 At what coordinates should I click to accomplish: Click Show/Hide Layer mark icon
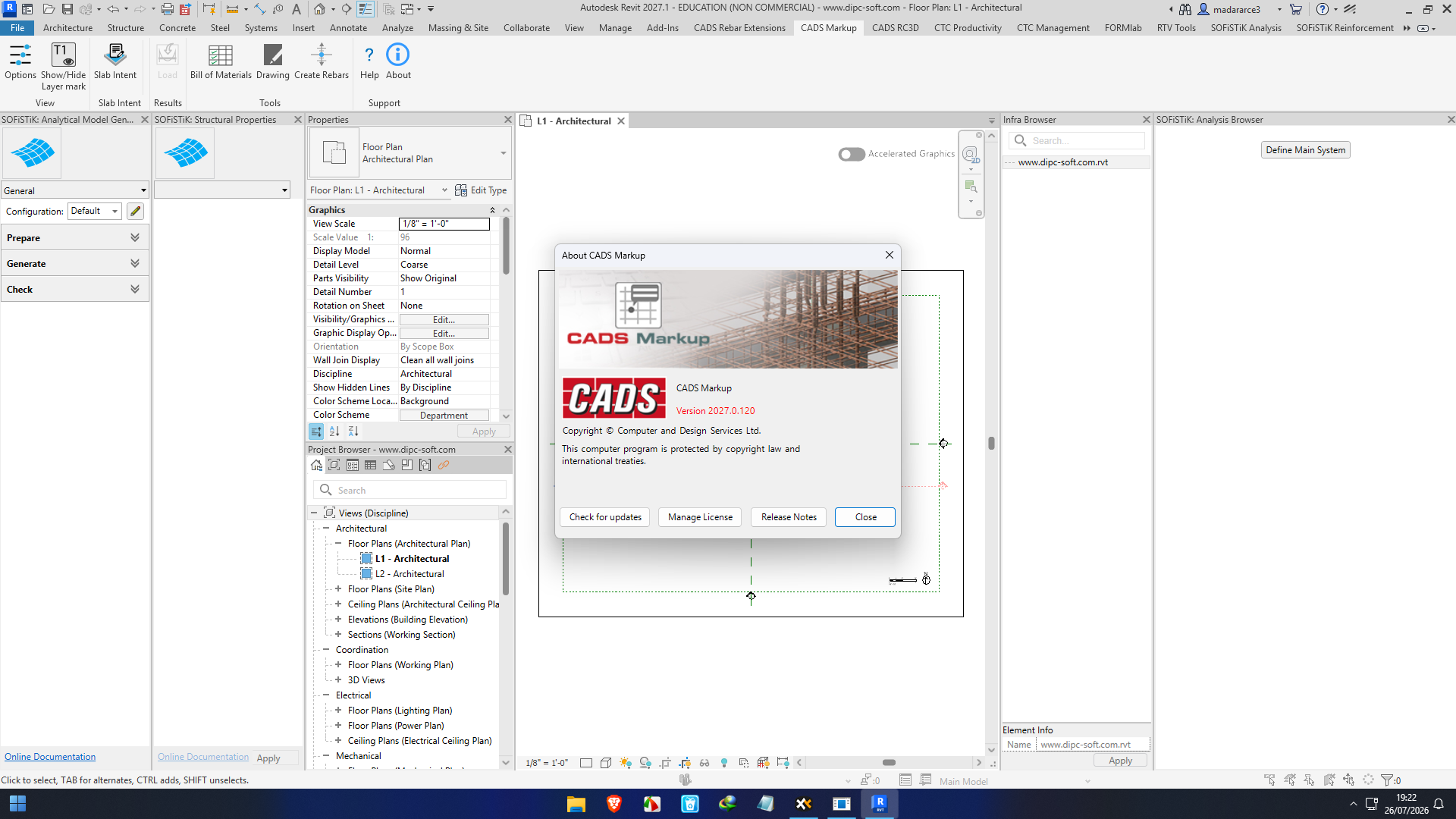point(63,66)
